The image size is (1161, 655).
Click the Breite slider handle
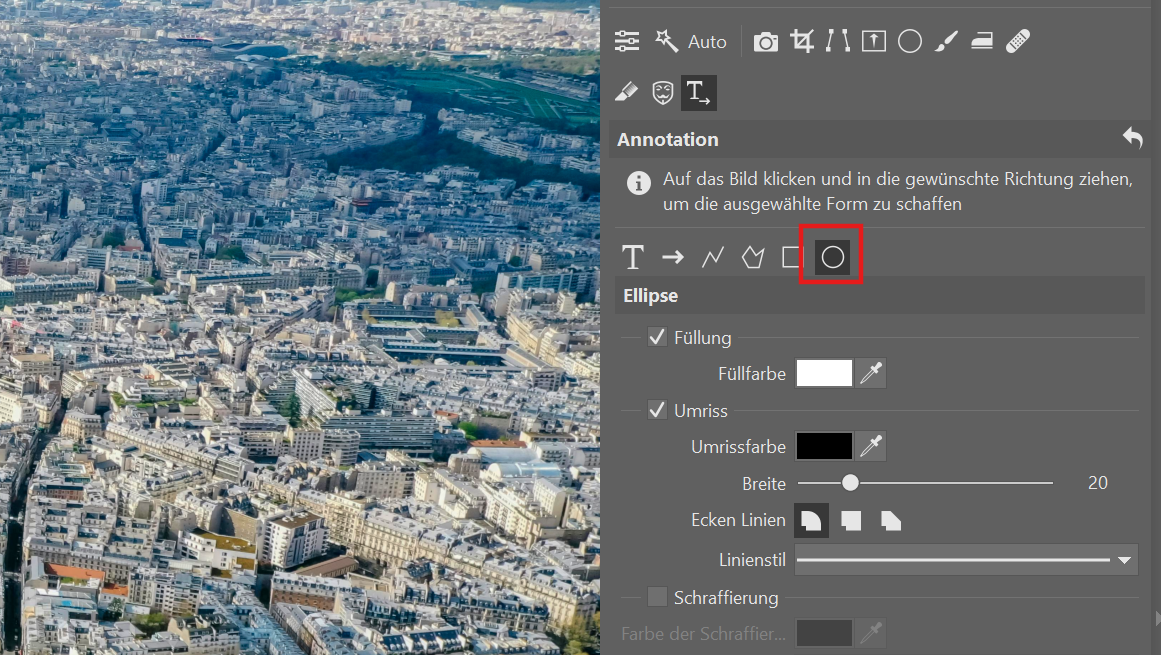pos(850,483)
